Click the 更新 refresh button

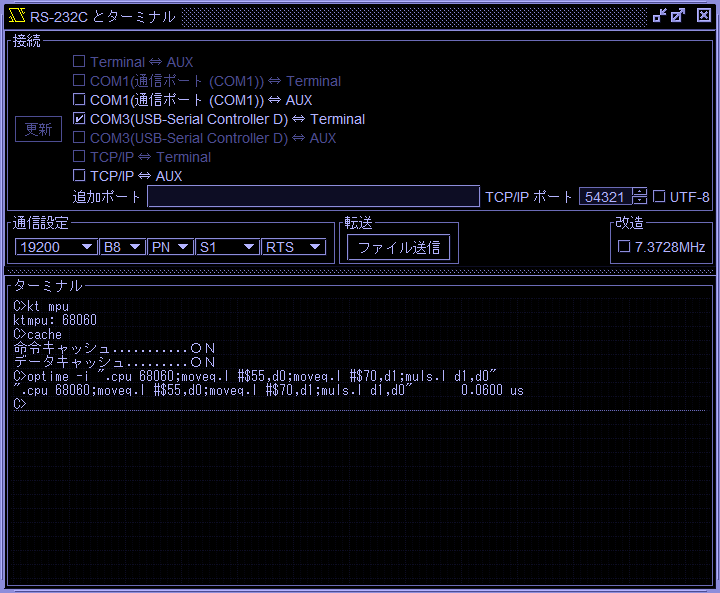(39, 129)
